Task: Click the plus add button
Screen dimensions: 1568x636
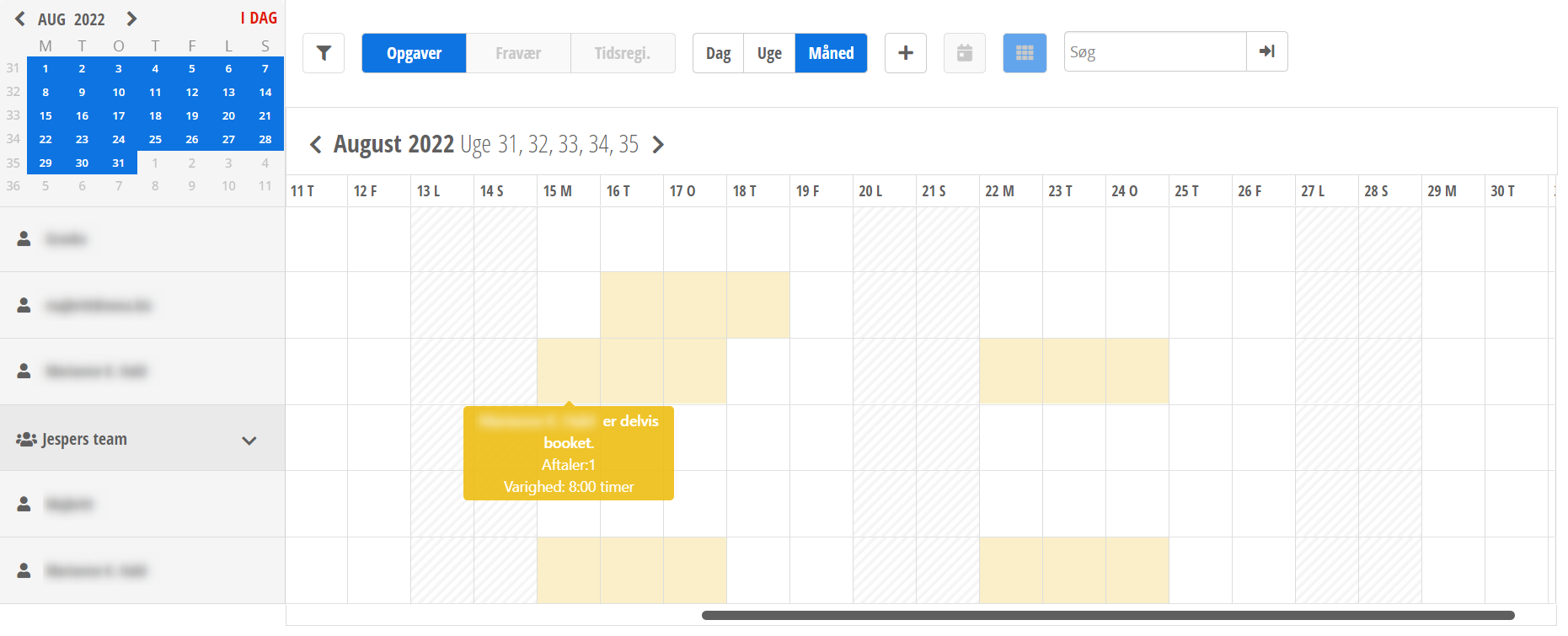Action: coord(906,53)
